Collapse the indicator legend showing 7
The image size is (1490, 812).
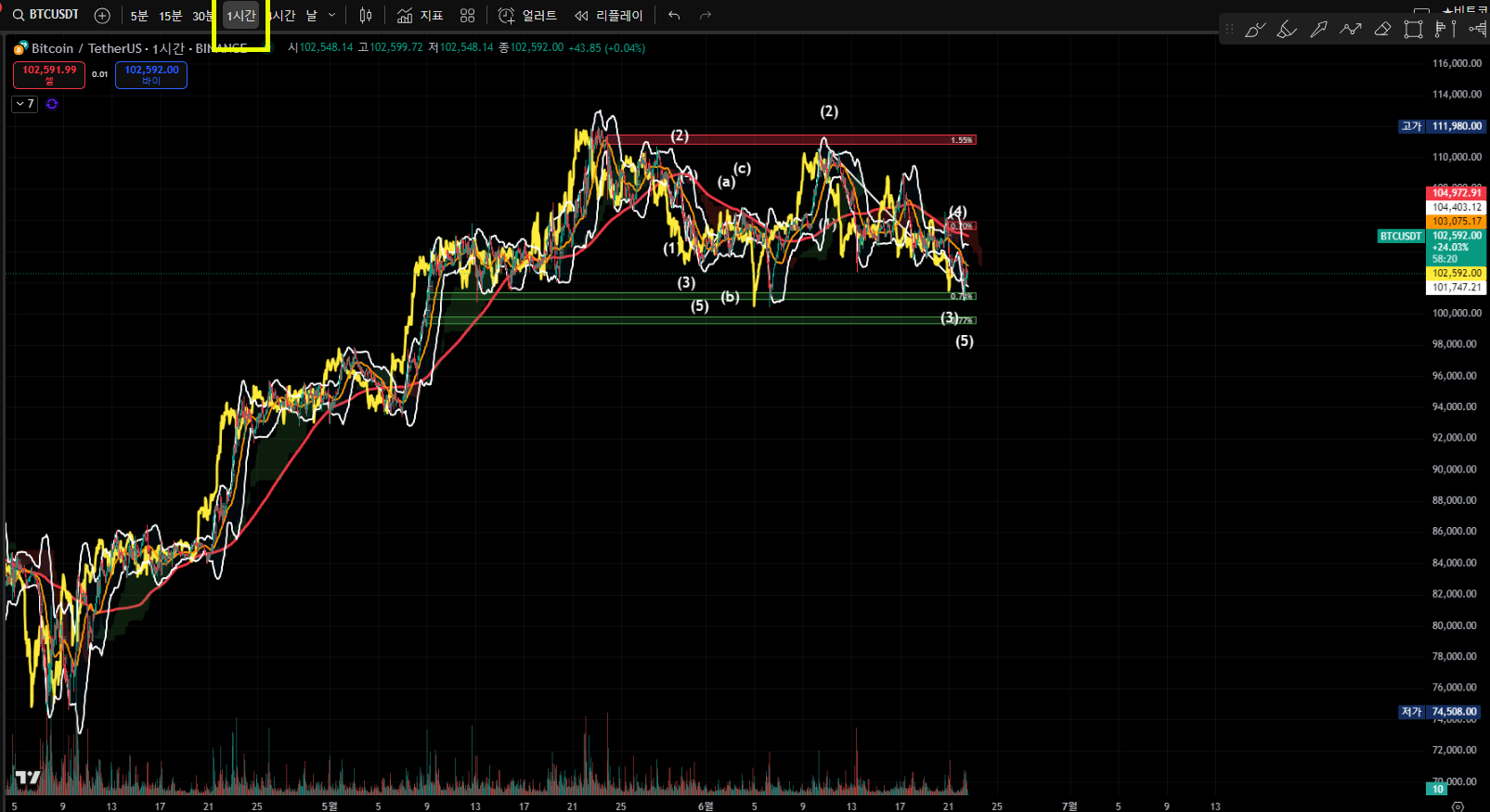pyautogui.click(x=24, y=104)
